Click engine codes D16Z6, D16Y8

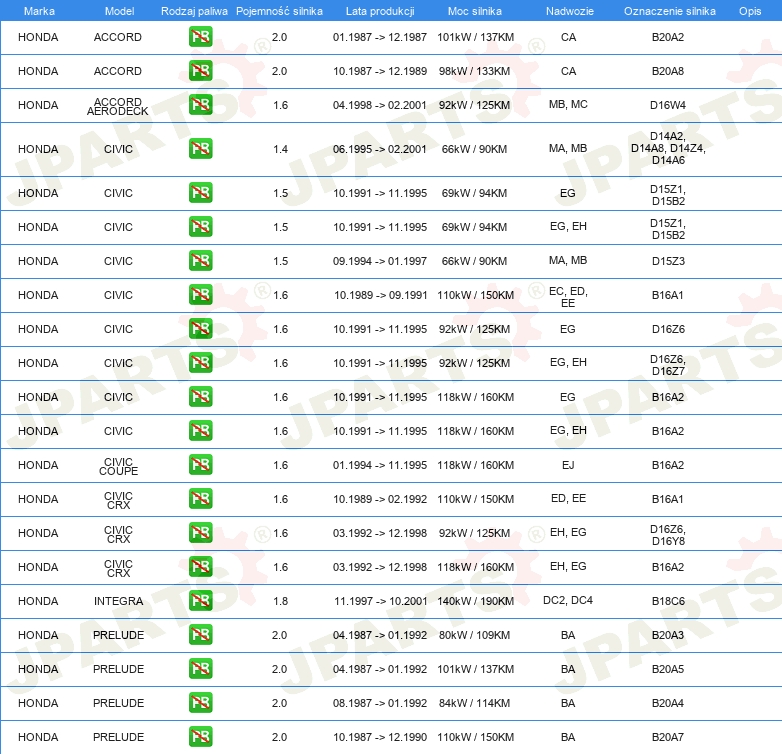[x=668, y=535]
